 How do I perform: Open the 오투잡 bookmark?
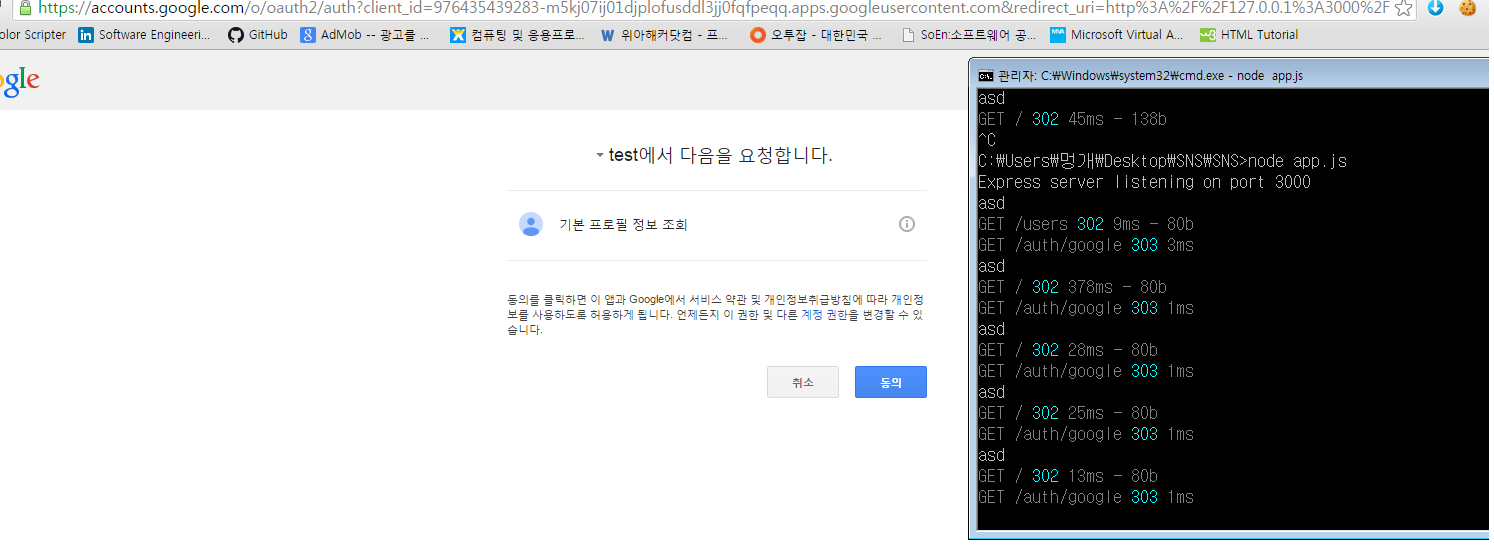(817, 35)
